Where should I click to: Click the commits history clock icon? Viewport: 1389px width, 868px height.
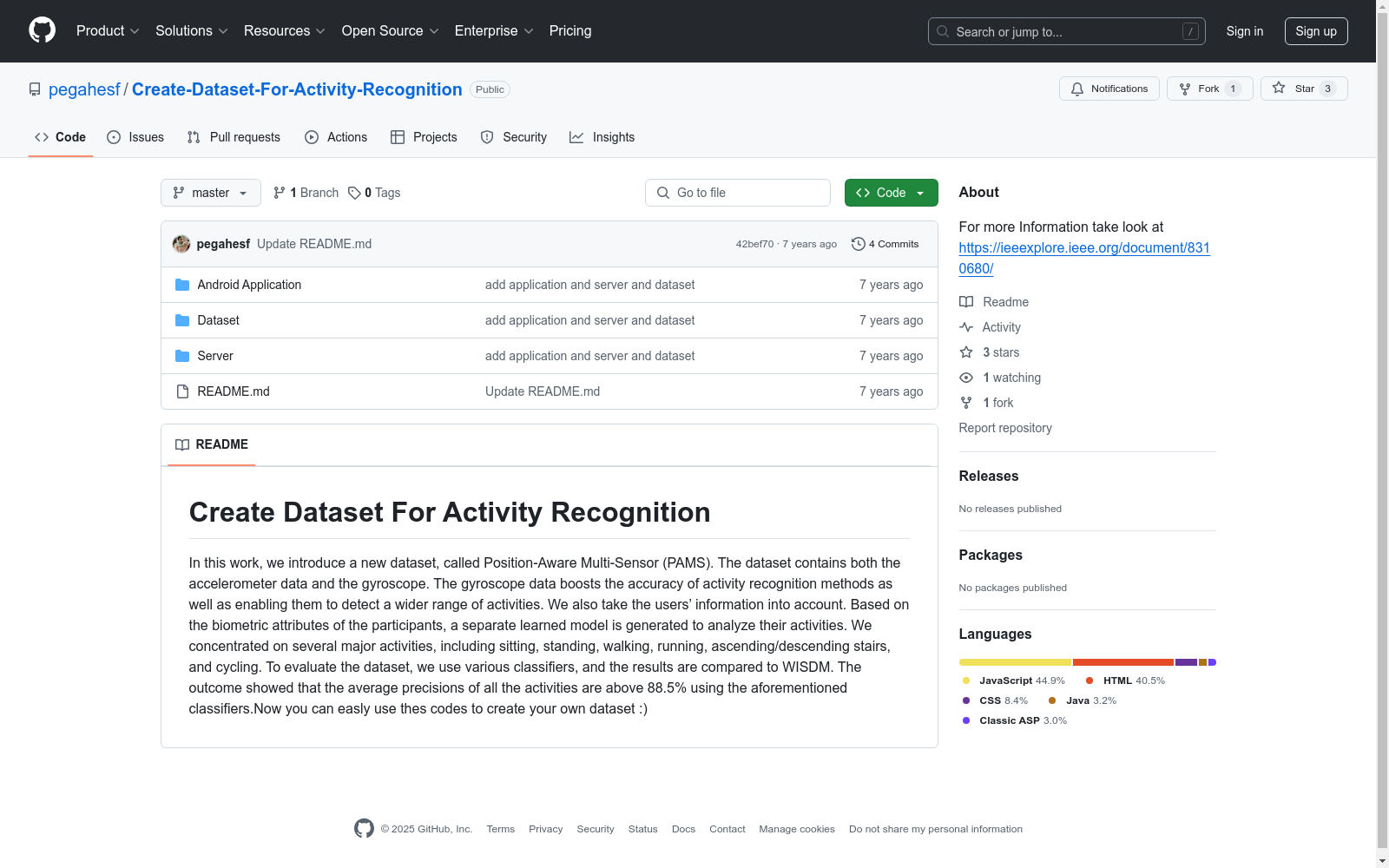point(859,244)
